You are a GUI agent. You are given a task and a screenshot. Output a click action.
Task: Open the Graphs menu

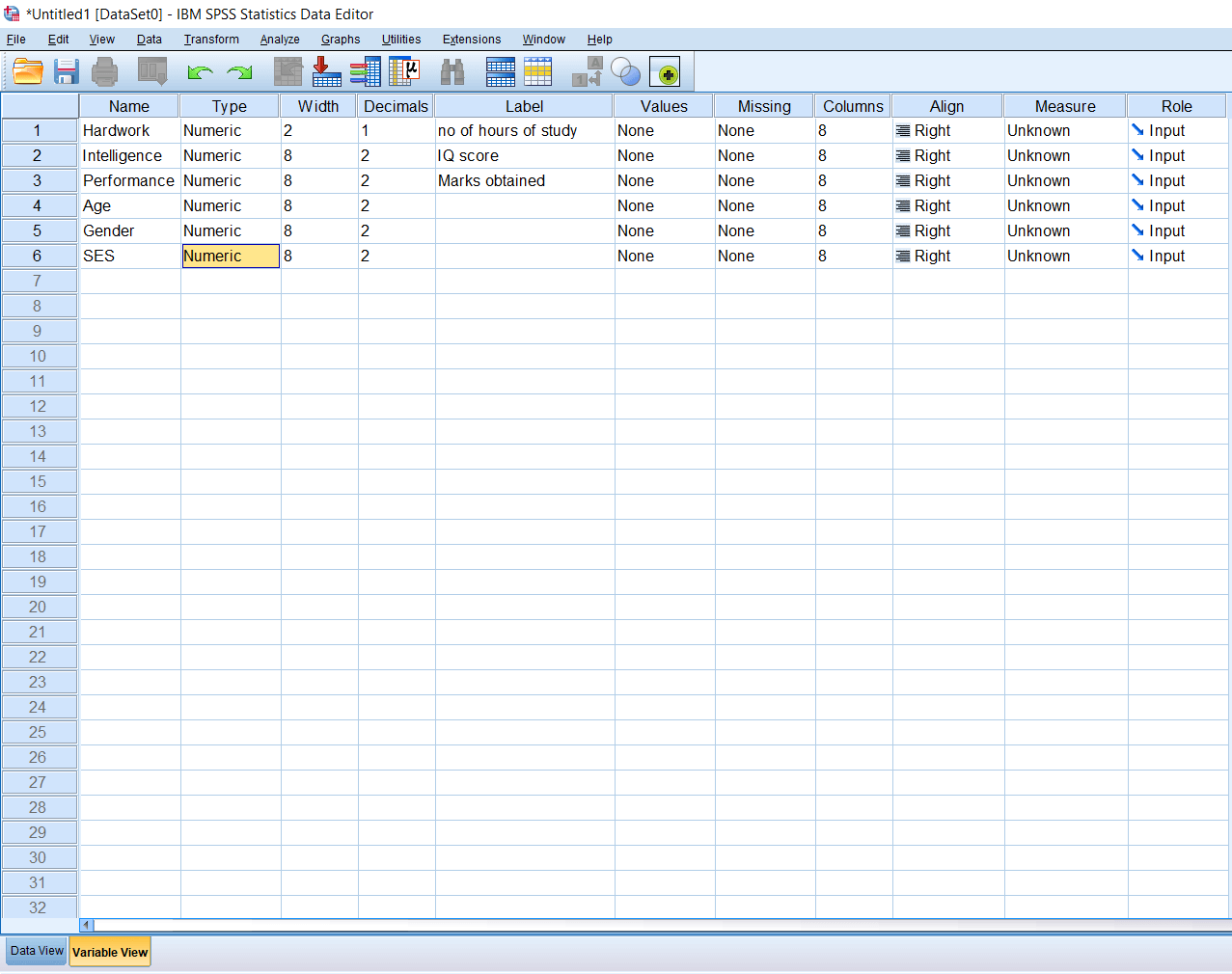click(x=340, y=39)
